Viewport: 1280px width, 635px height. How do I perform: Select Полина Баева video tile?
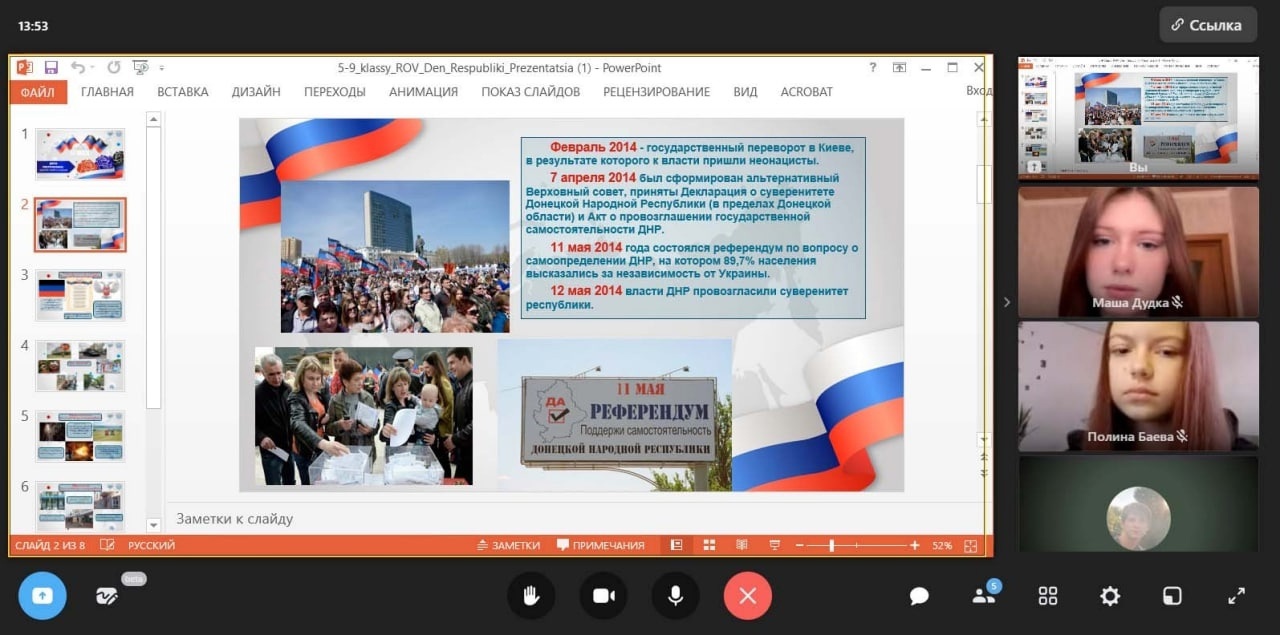click(x=1138, y=386)
